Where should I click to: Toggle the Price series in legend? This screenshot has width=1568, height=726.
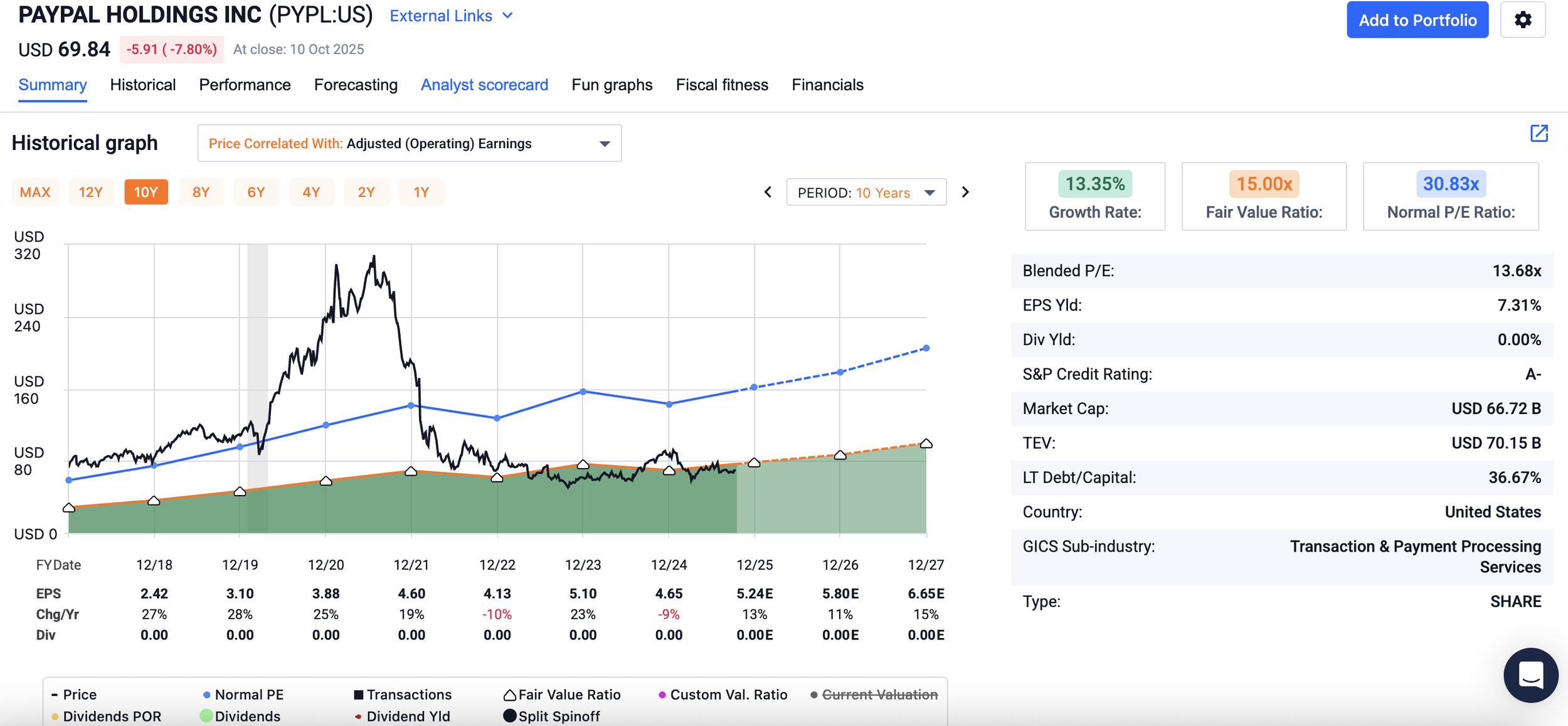point(74,695)
